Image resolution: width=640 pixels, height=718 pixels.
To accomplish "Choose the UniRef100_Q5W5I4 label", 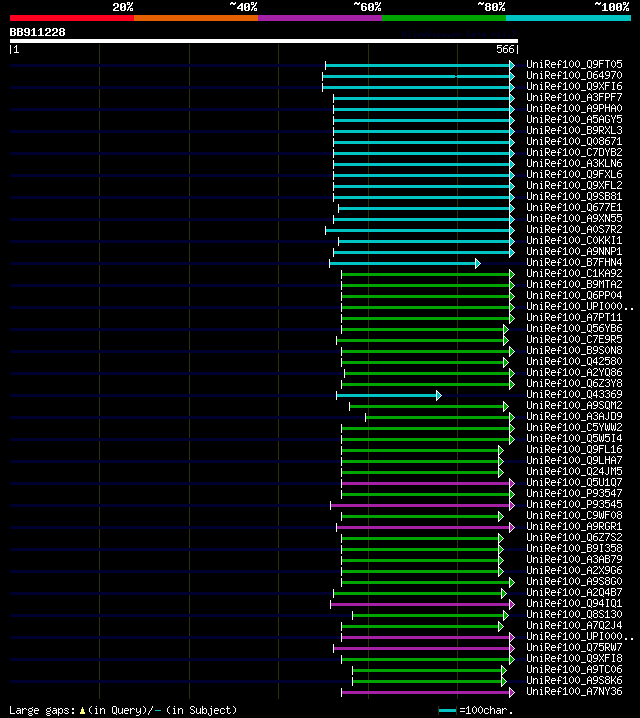I will (x=574, y=438).
